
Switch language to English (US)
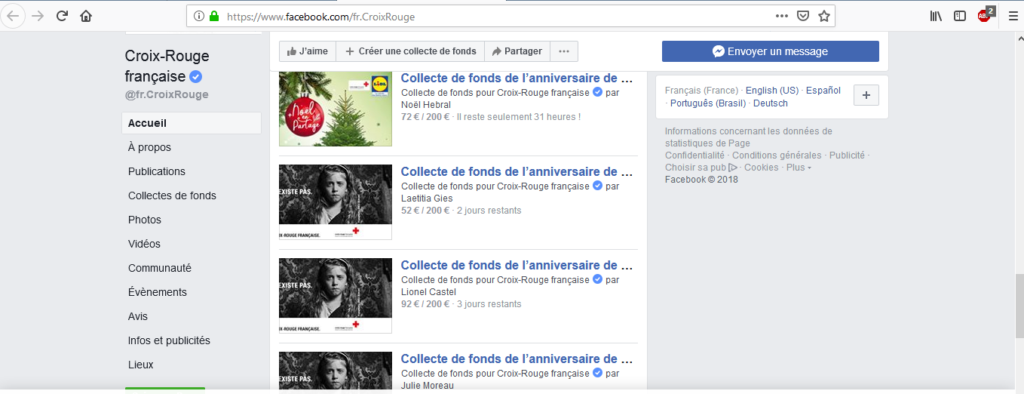(x=772, y=91)
